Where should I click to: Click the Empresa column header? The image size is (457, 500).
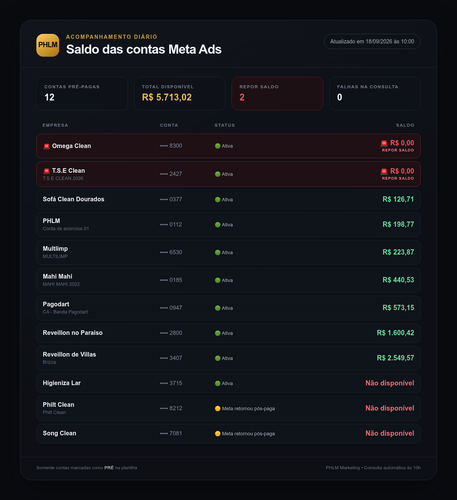[x=55, y=125]
